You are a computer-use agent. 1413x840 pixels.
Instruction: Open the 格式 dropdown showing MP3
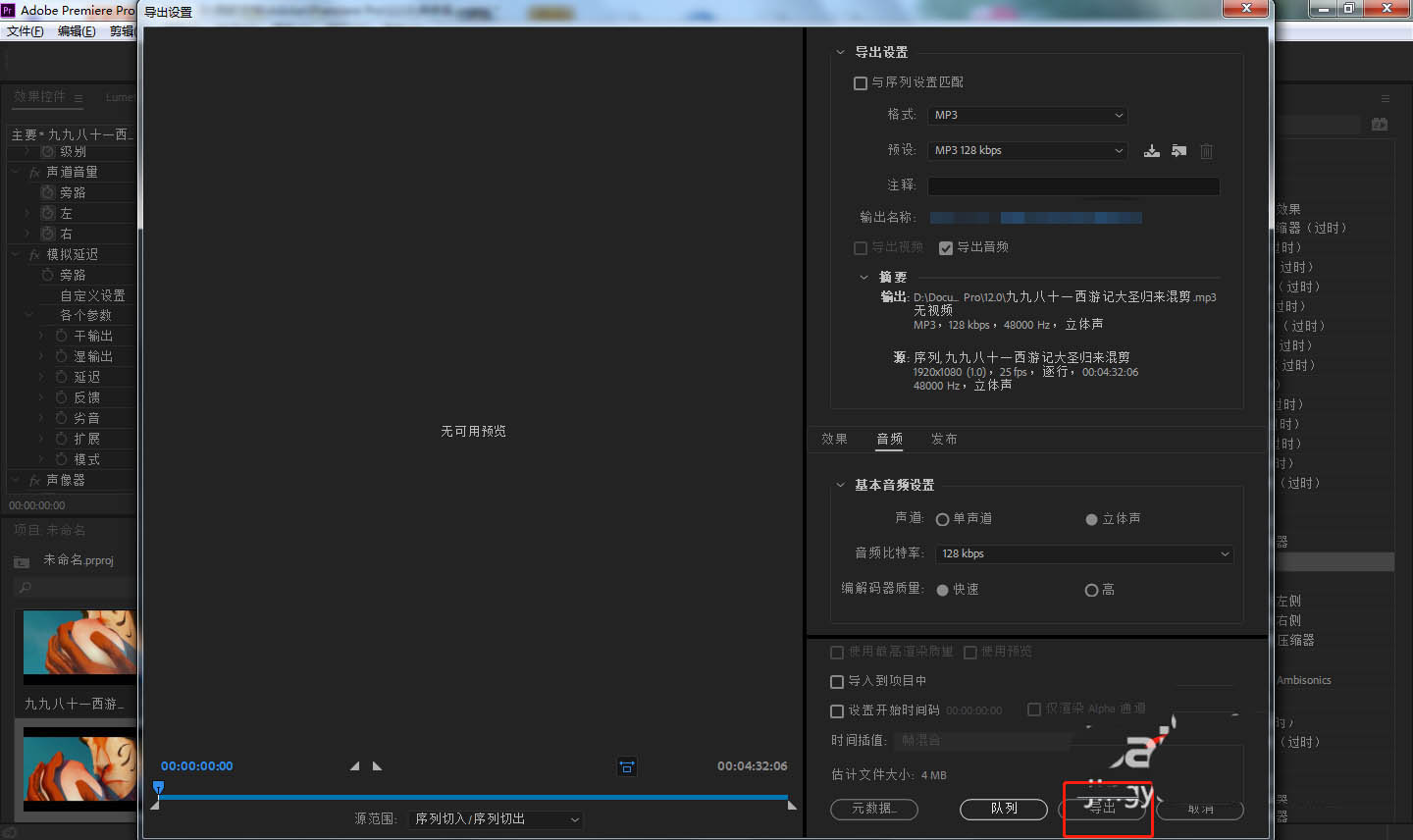tap(1027, 115)
